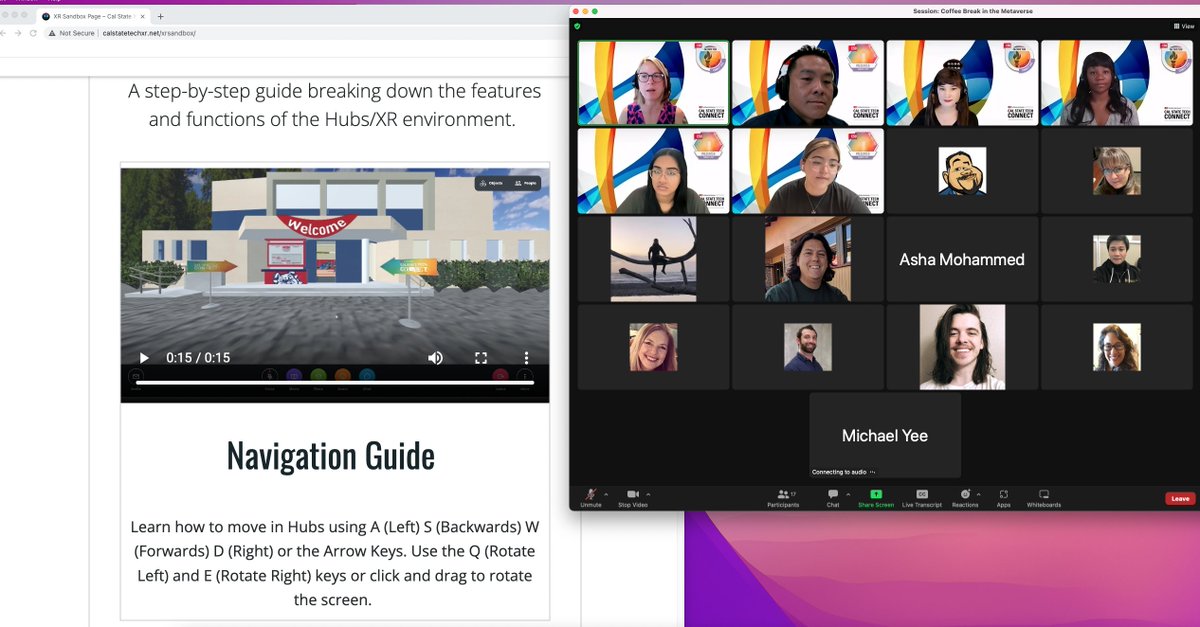Stop Video in the Zoom toolbar
The width and height of the screenshot is (1200, 627).
632,497
